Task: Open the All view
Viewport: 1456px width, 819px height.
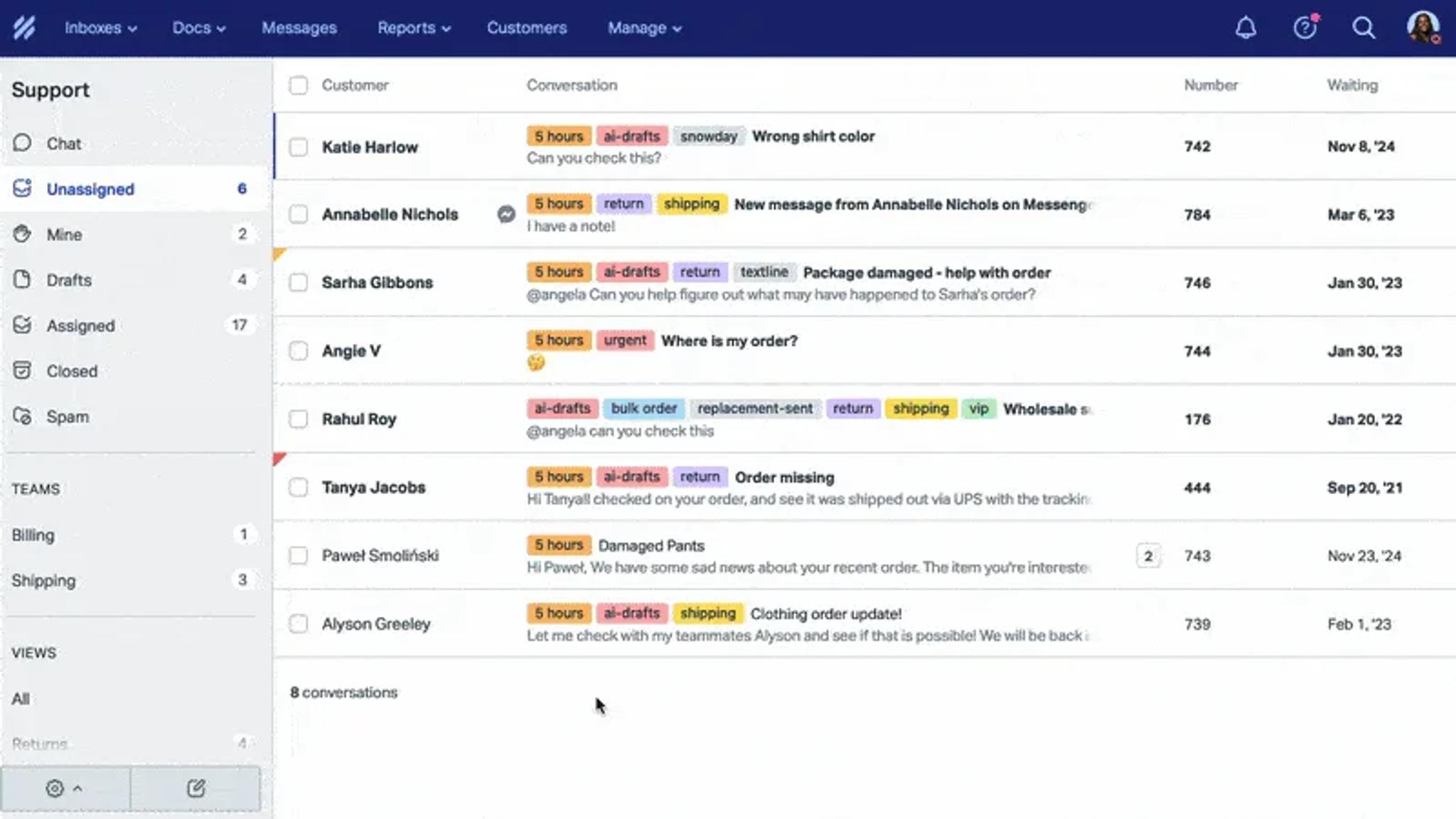Action: coord(135,698)
